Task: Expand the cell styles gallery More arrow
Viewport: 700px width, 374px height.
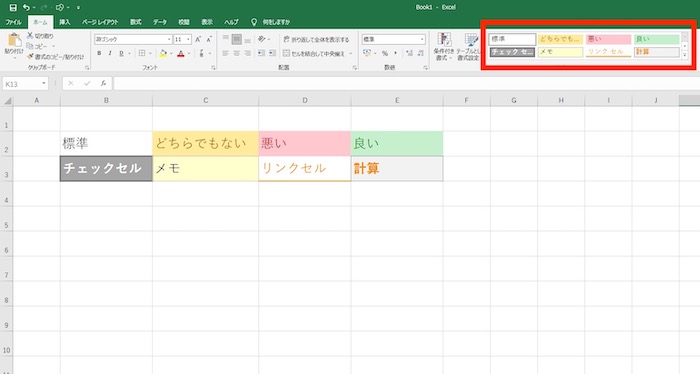Action: tap(685, 55)
